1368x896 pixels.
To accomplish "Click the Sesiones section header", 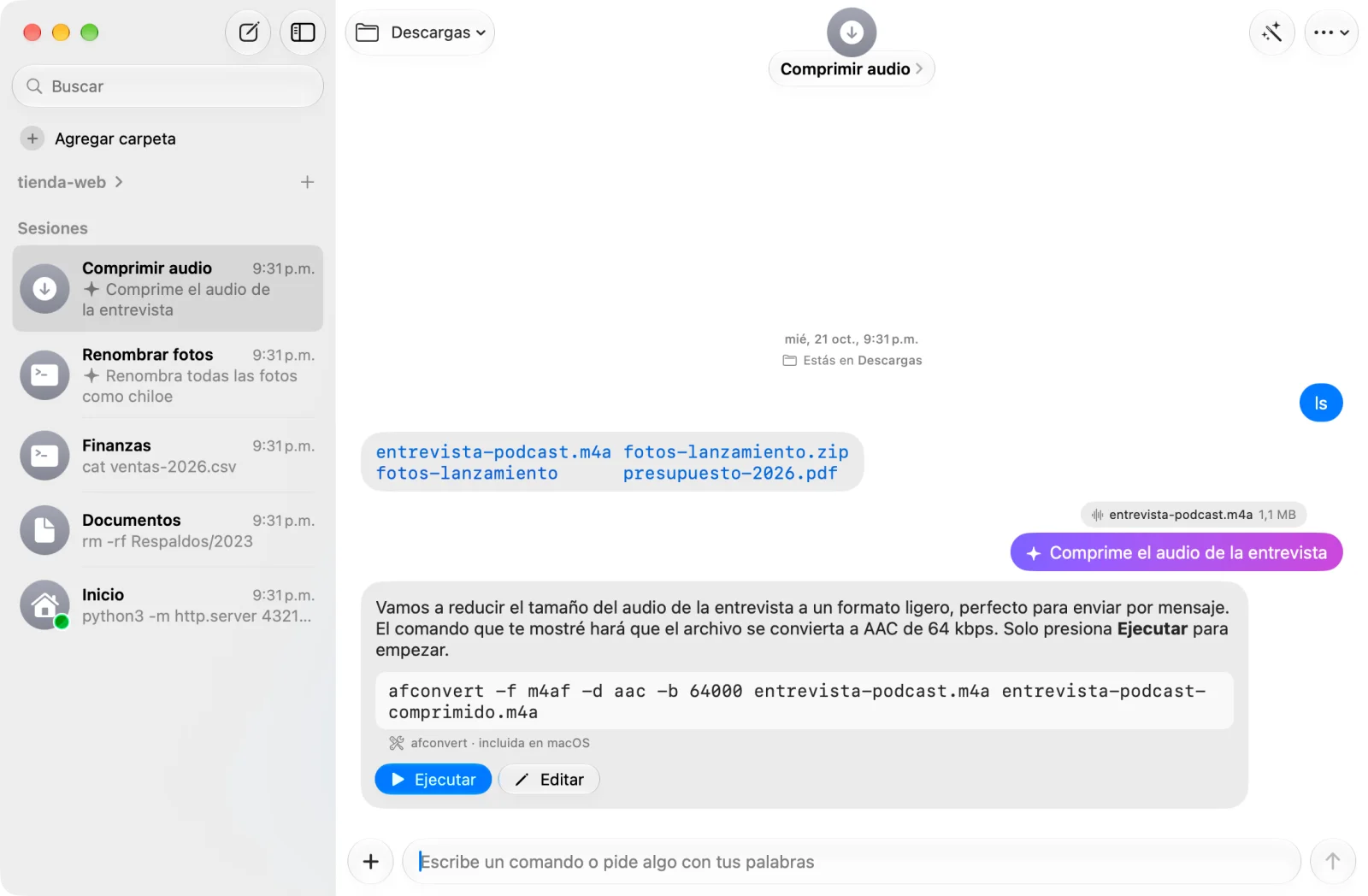I will (x=53, y=228).
